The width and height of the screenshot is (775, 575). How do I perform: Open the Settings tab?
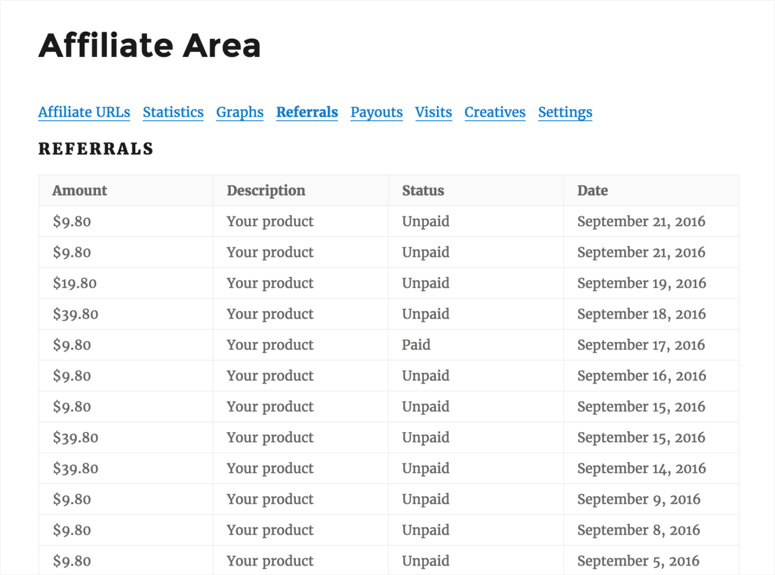(565, 112)
